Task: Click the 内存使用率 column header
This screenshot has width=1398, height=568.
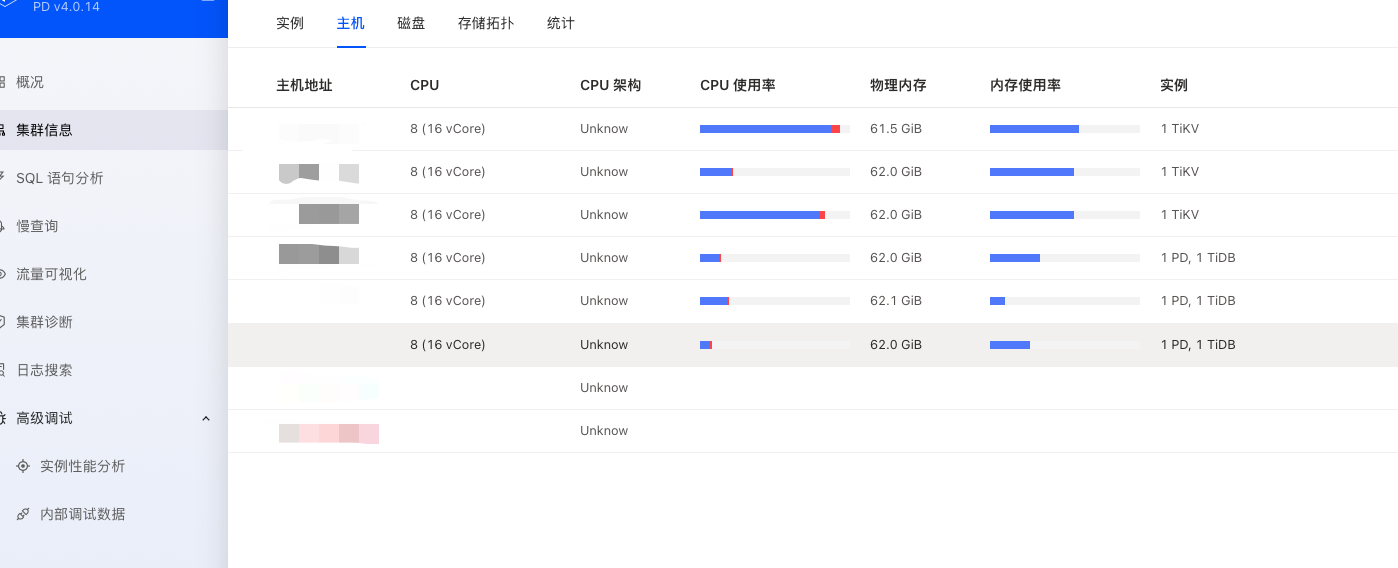Action: point(1025,86)
